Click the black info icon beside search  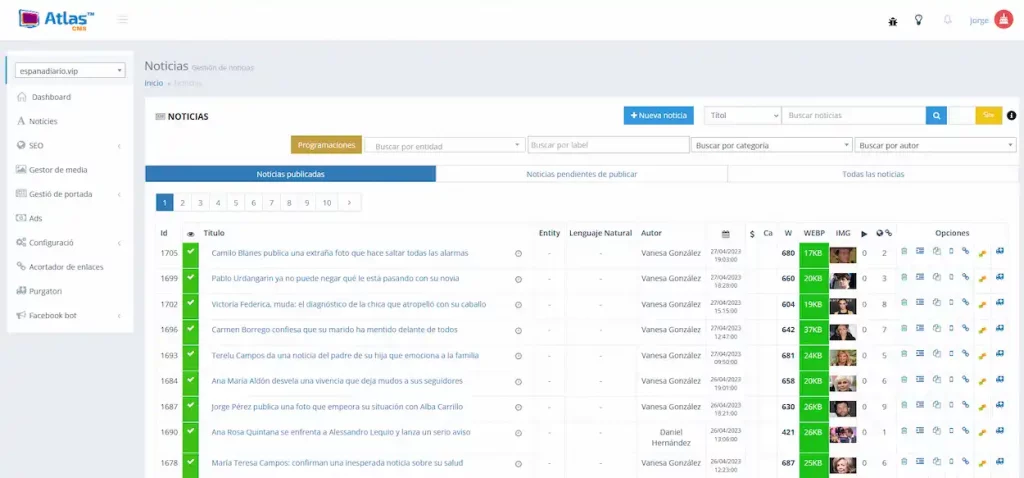point(1011,116)
